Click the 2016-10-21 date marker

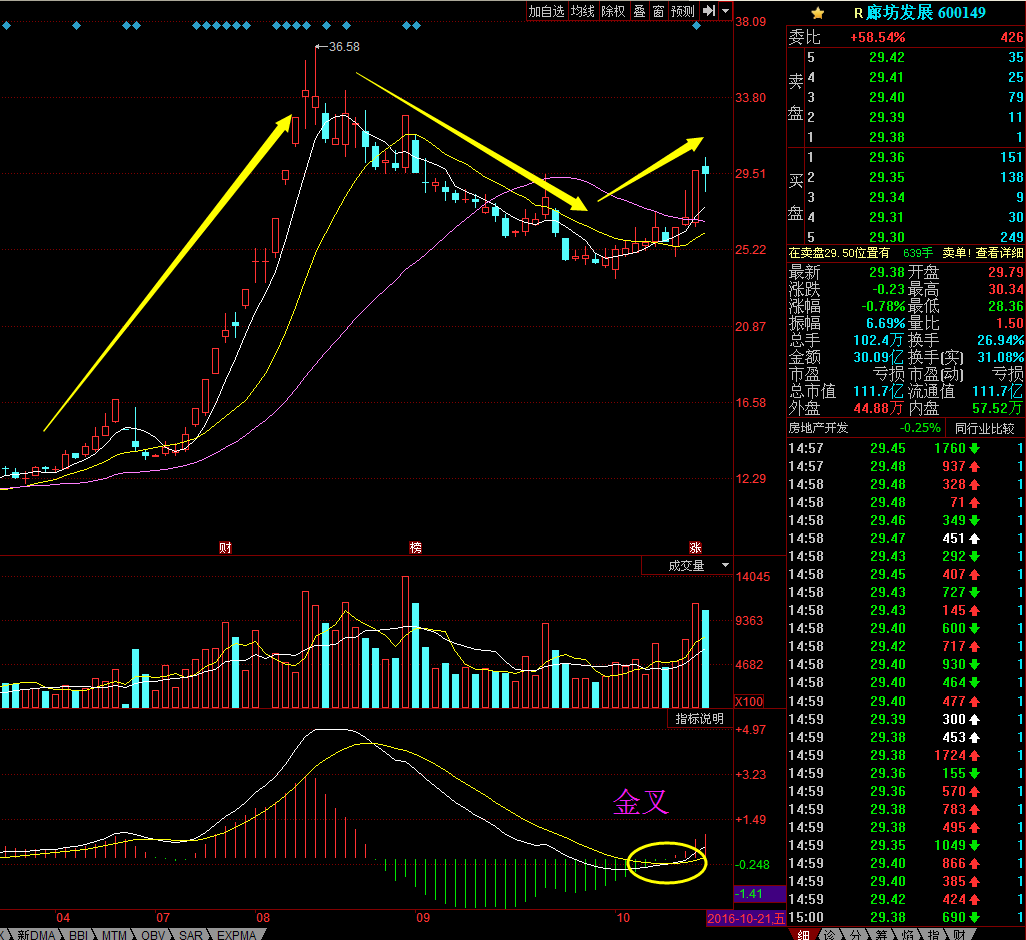743,917
